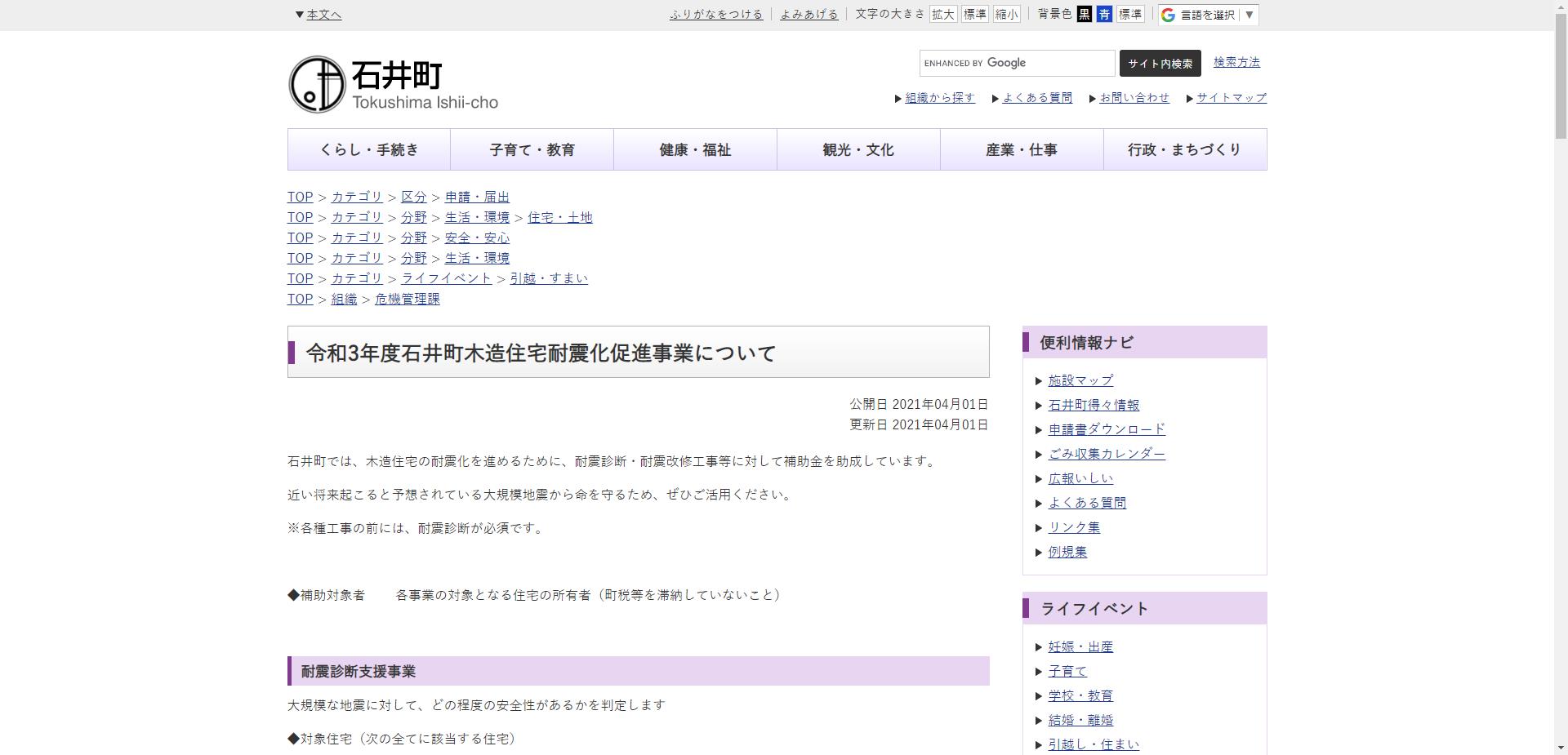1568x755 pixels.
Task: Shrink text size with 縮小 button
Action: pyautogui.click(x=1007, y=14)
